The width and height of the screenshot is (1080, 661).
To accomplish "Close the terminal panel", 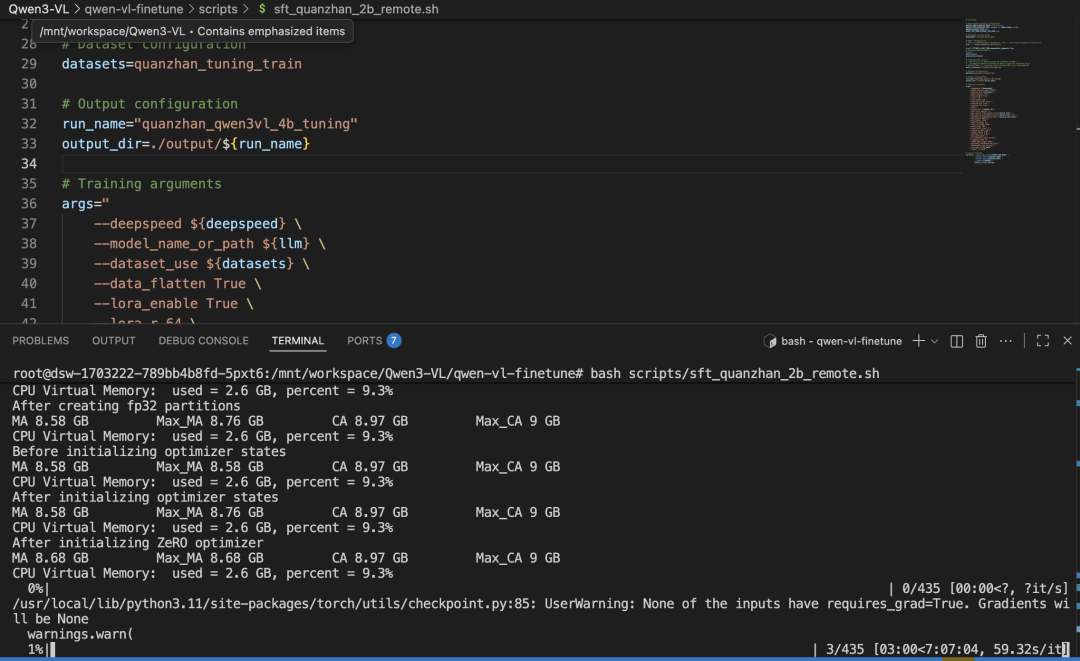I will pos(1067,341).
